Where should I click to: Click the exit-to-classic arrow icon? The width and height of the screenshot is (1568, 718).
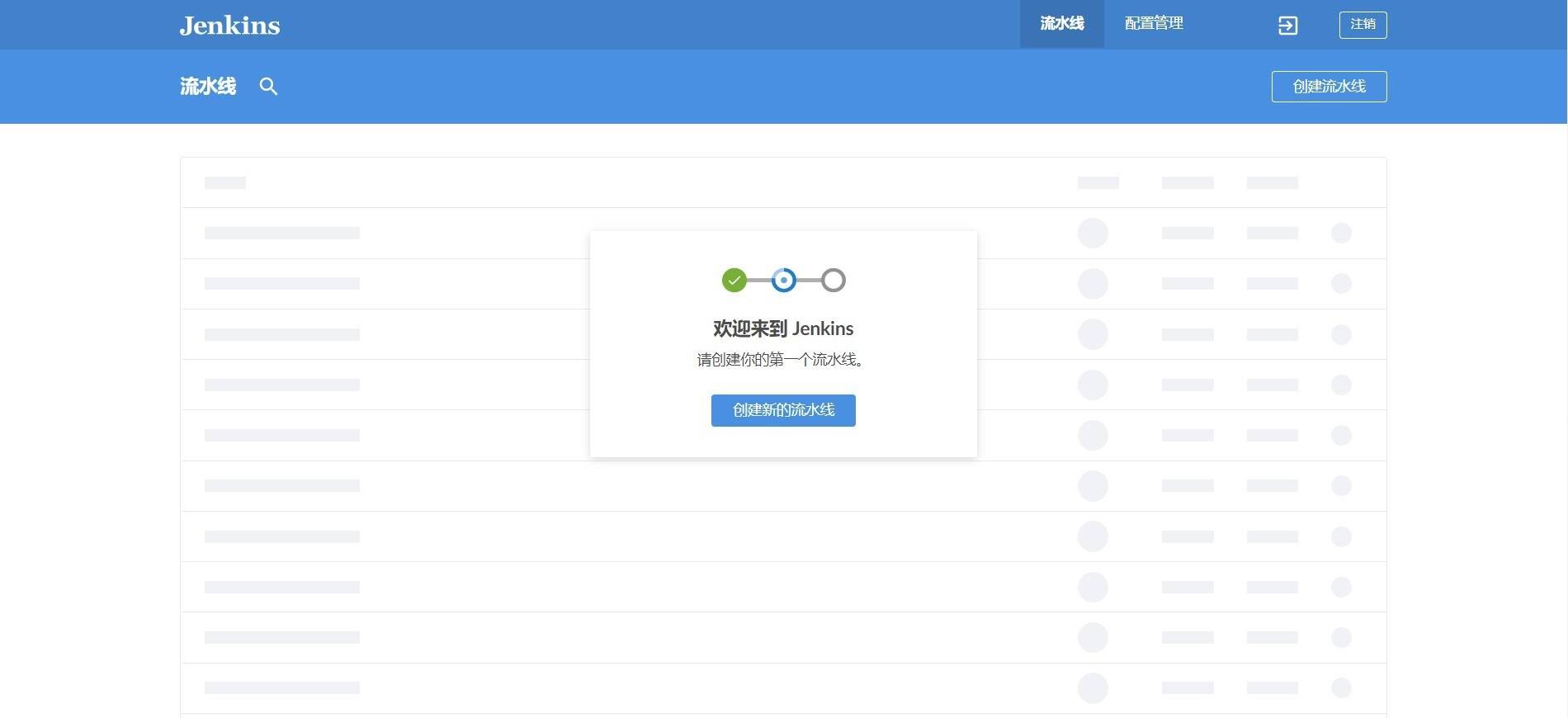coord(1287,26)
